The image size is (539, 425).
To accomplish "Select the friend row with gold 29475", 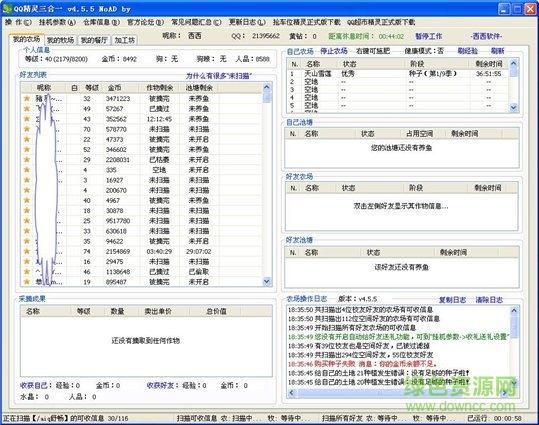I will (x=141, y=262).
